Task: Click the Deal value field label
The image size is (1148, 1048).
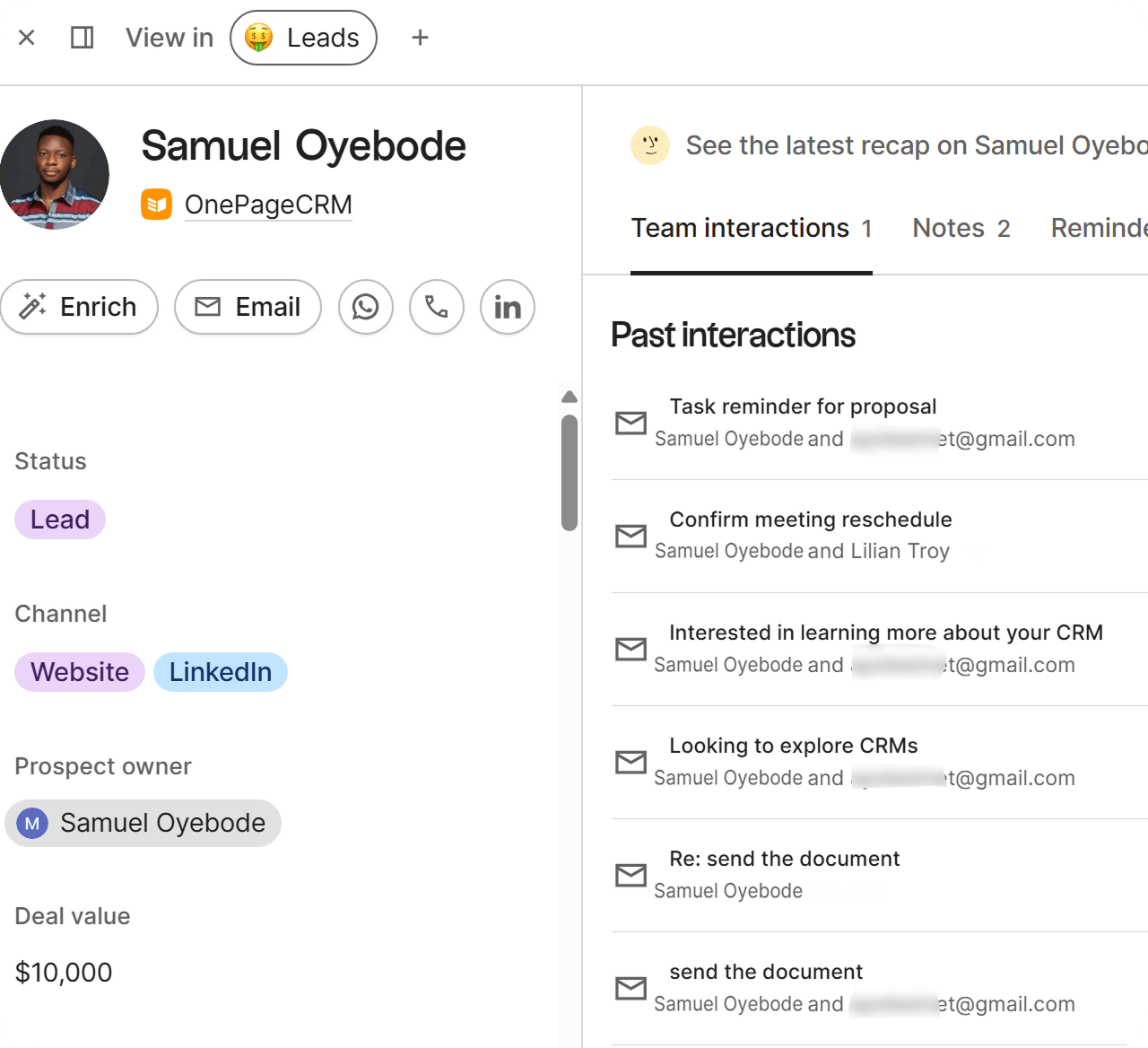Action: [73, 916]
